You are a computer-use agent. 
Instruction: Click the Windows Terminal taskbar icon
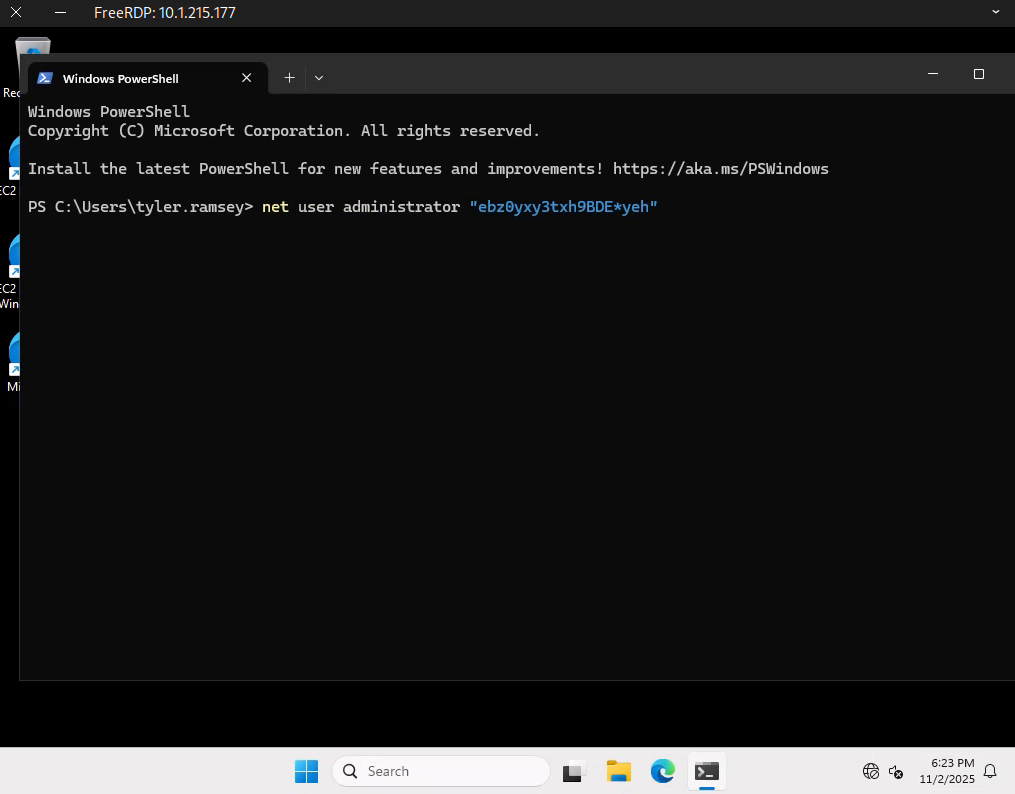(x=707, y=771)
